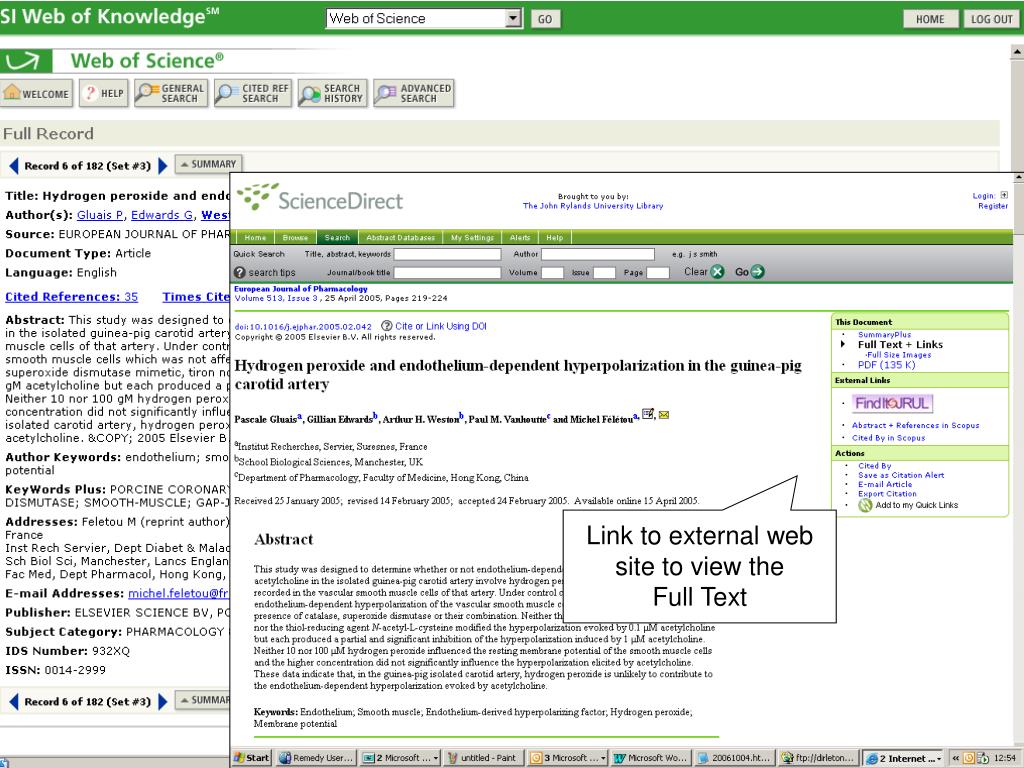Open The John Rylands University Library link
Screen dimensions: 1024x768
coord(592,206)
